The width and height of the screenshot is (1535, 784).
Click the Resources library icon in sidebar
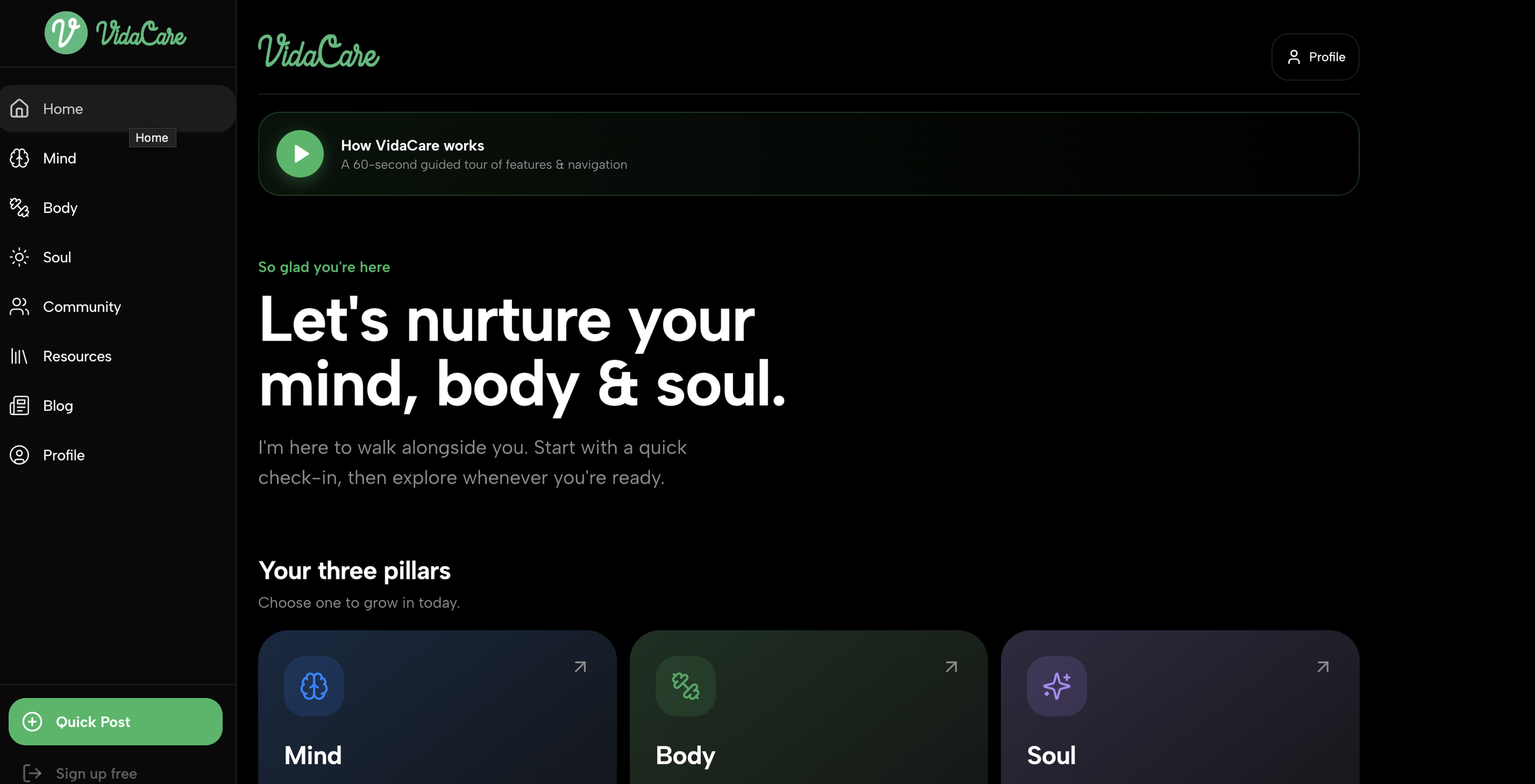point(20,356)
